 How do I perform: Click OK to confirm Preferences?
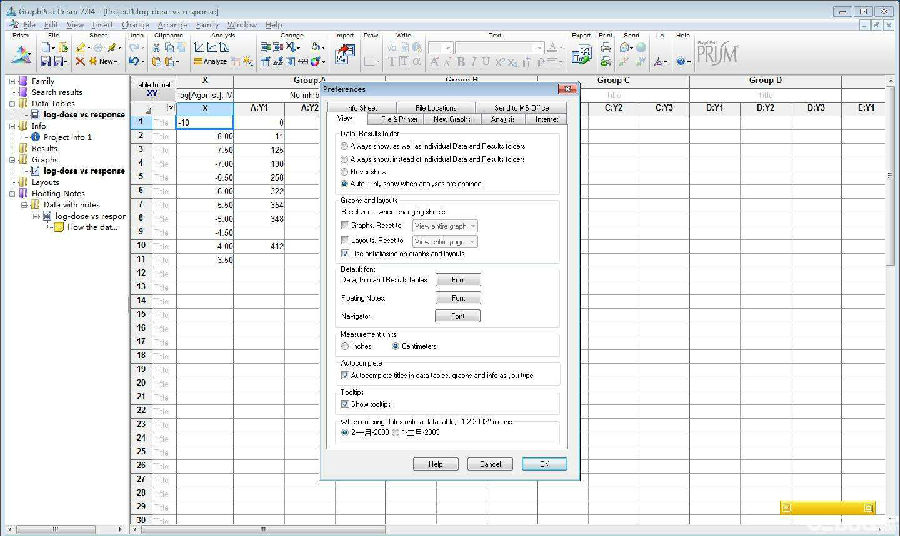[544, 464]
